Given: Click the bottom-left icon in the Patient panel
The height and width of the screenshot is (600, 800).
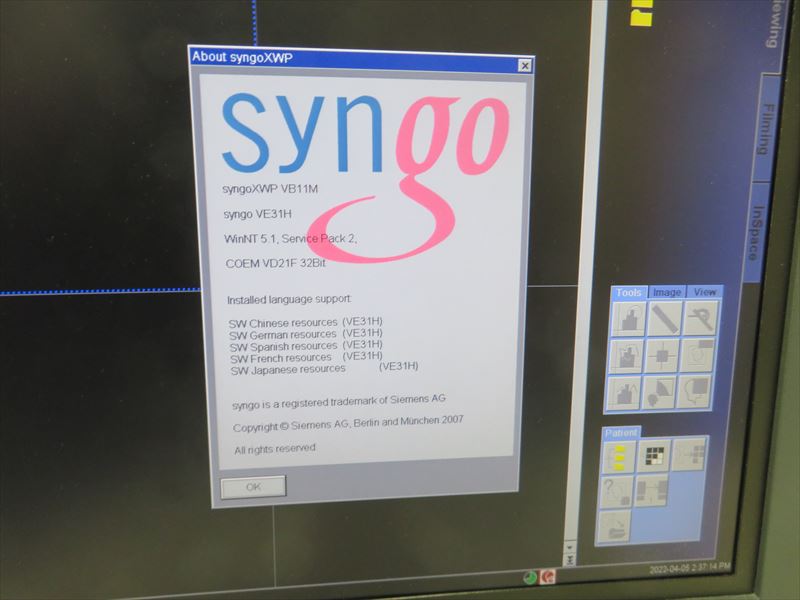Looking at the screenshot, I should 616,525.
